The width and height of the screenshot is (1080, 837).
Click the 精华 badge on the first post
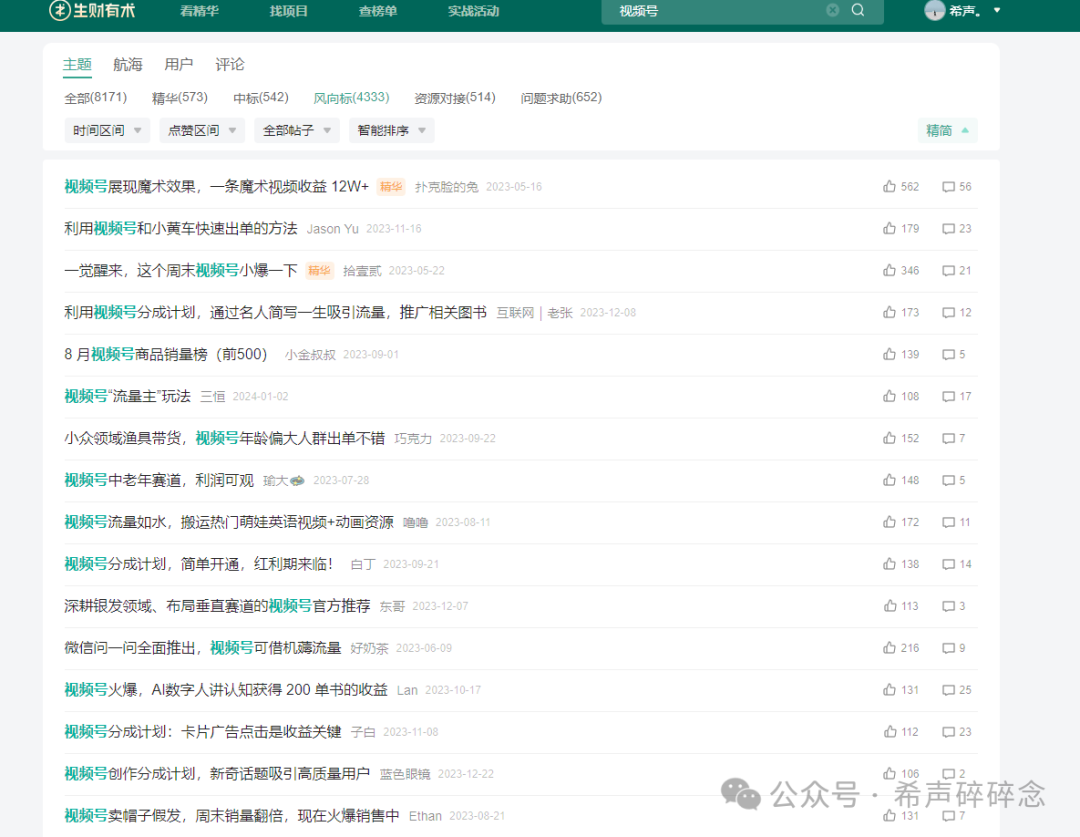(390, 186)
